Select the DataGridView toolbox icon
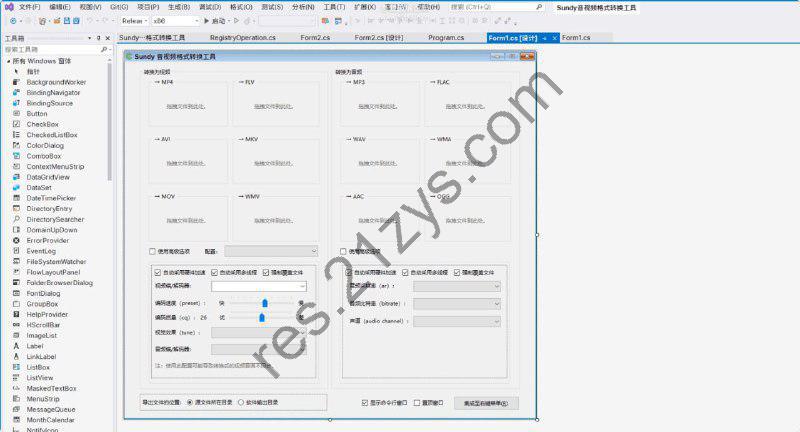The height and width of the screenshot is (432, 800). (x=16, y=177)
